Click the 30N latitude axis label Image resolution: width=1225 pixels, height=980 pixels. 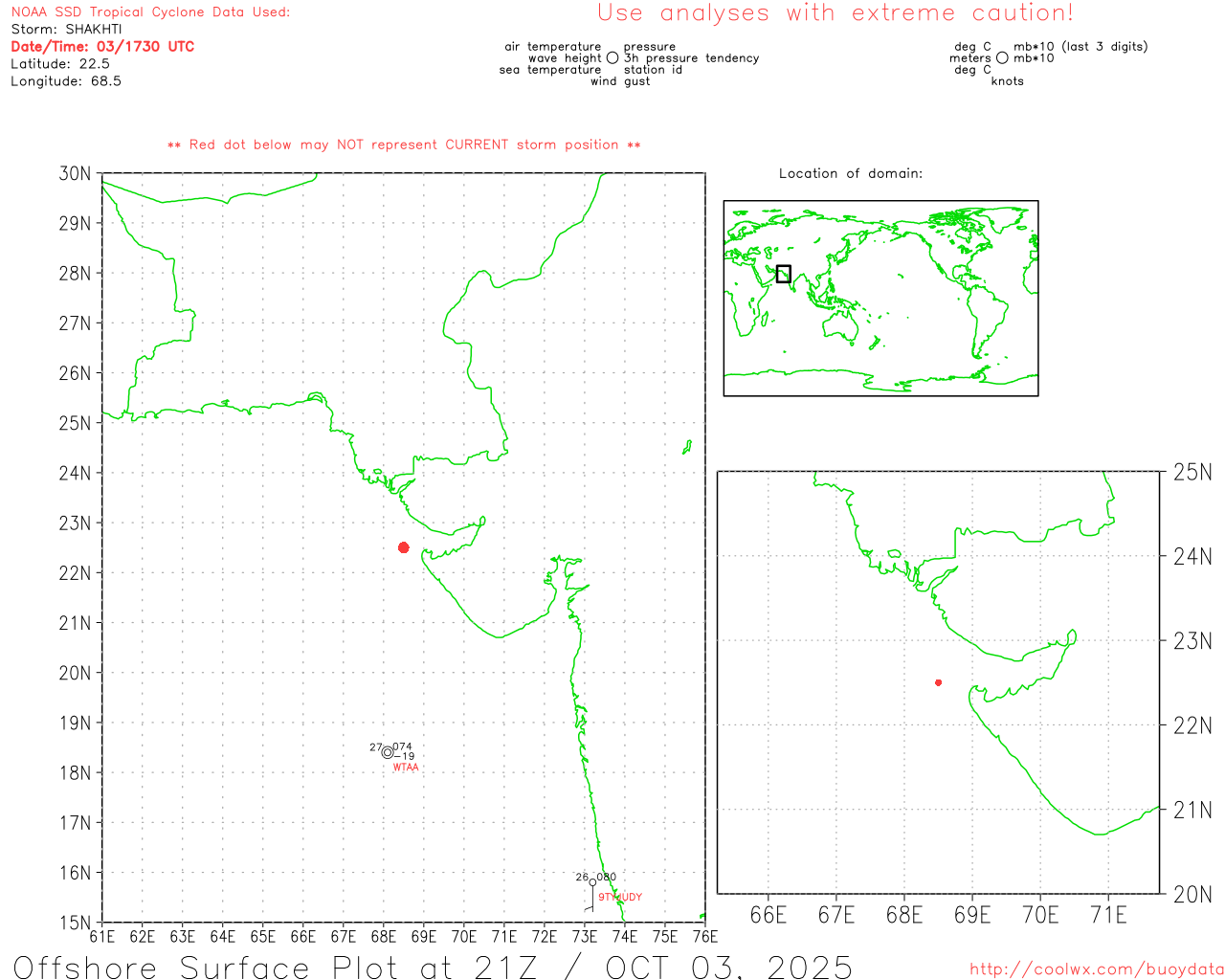tap(76, 174)
